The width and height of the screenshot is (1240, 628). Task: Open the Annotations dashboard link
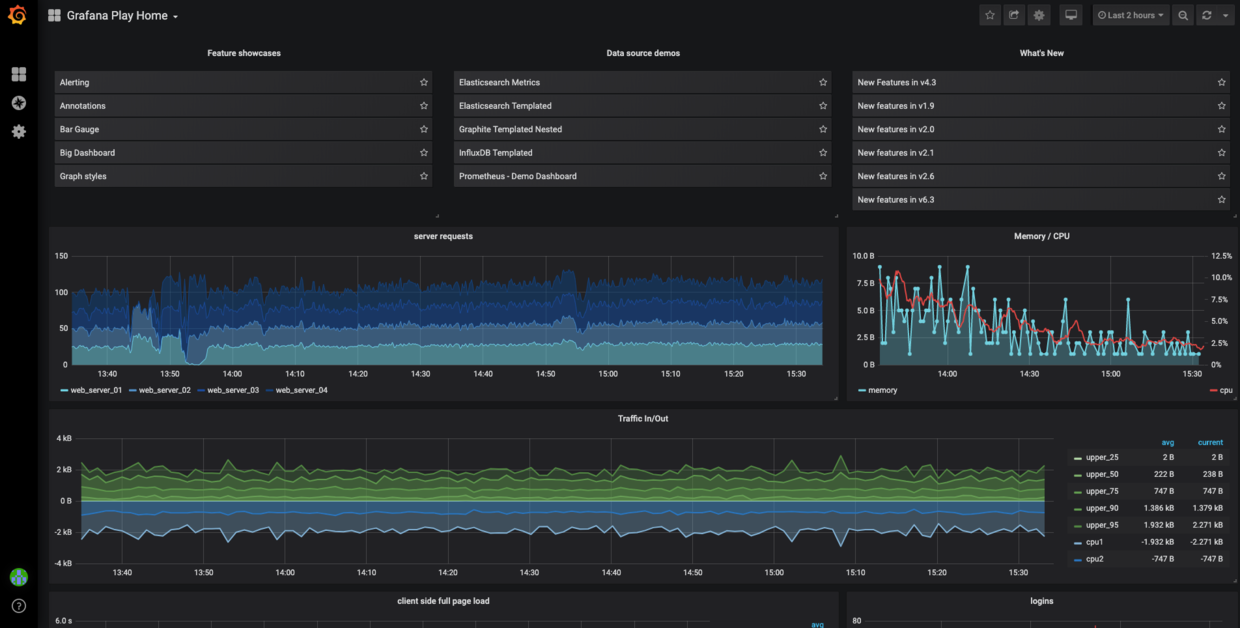pos(243,106)
